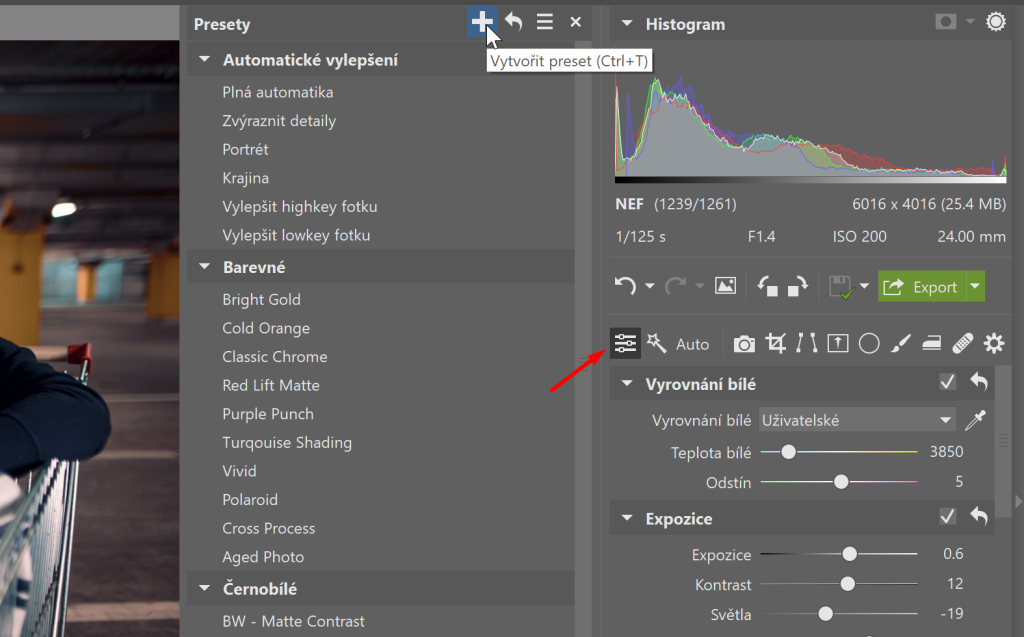Close the Presety panel

click(x=575, y=22)
